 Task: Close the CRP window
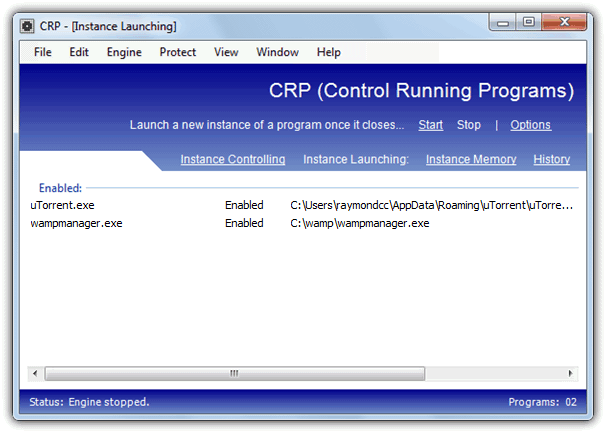pyautogui.click(x=564, y=22)
